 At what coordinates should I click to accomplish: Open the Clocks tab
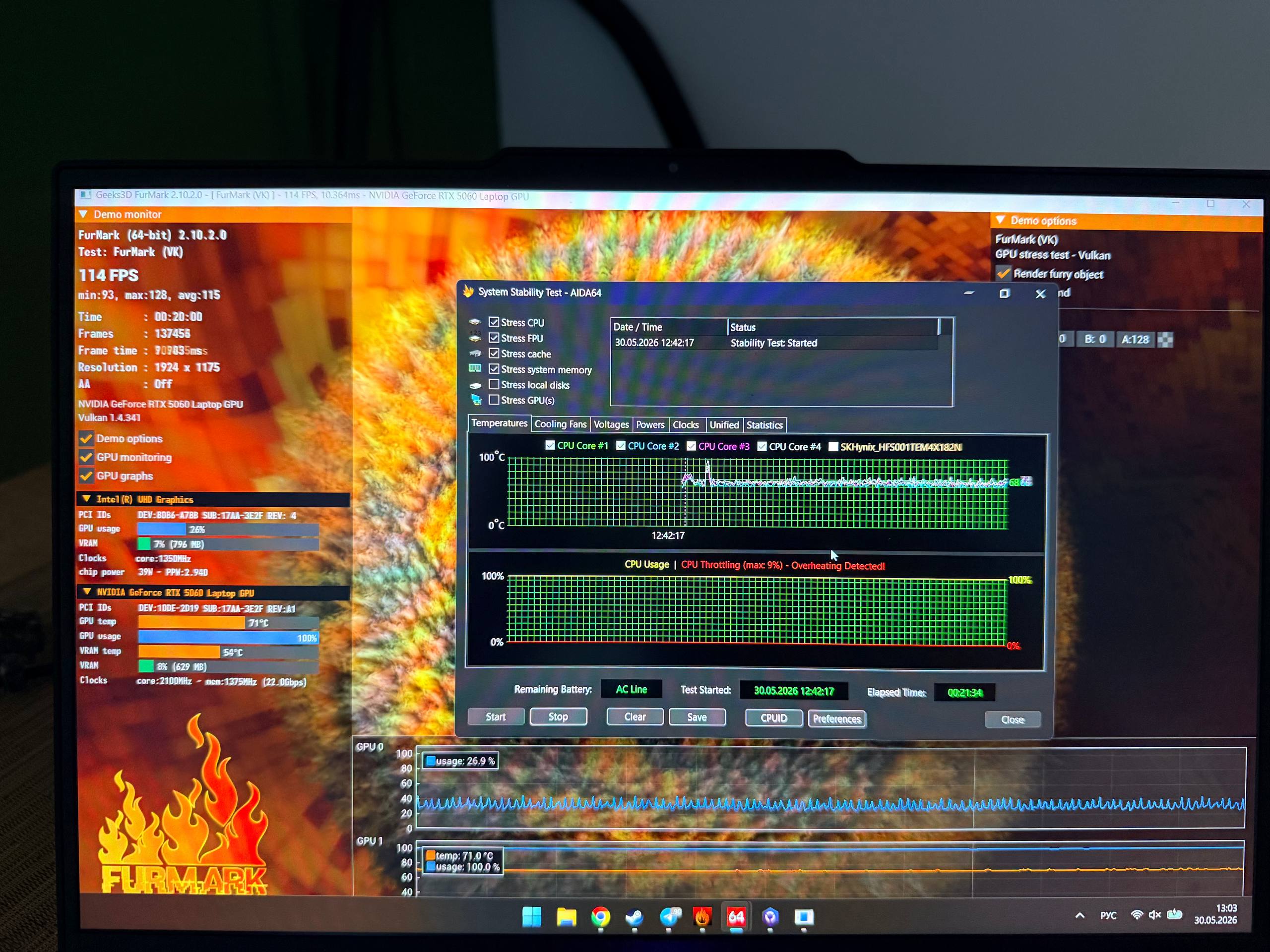click(x=686, y=424)
